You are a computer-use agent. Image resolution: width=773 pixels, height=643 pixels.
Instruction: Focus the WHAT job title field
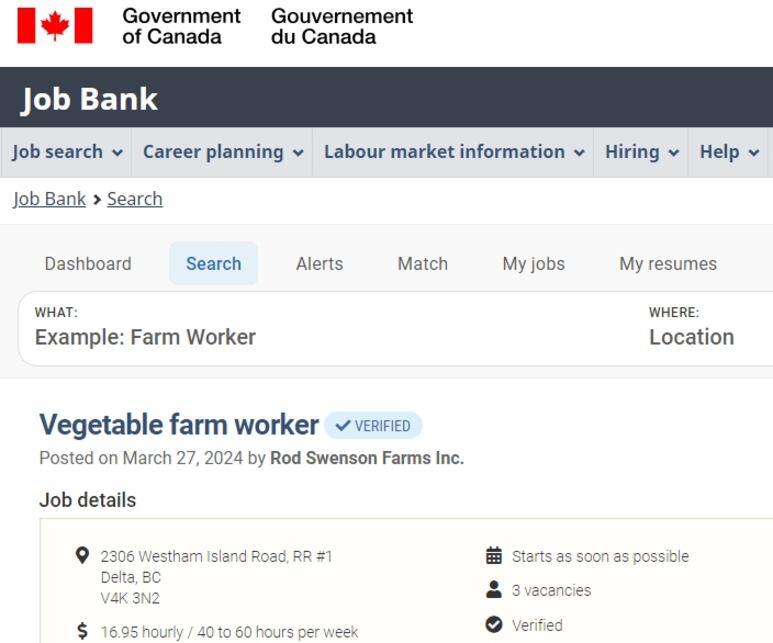(x=325, y=328)
